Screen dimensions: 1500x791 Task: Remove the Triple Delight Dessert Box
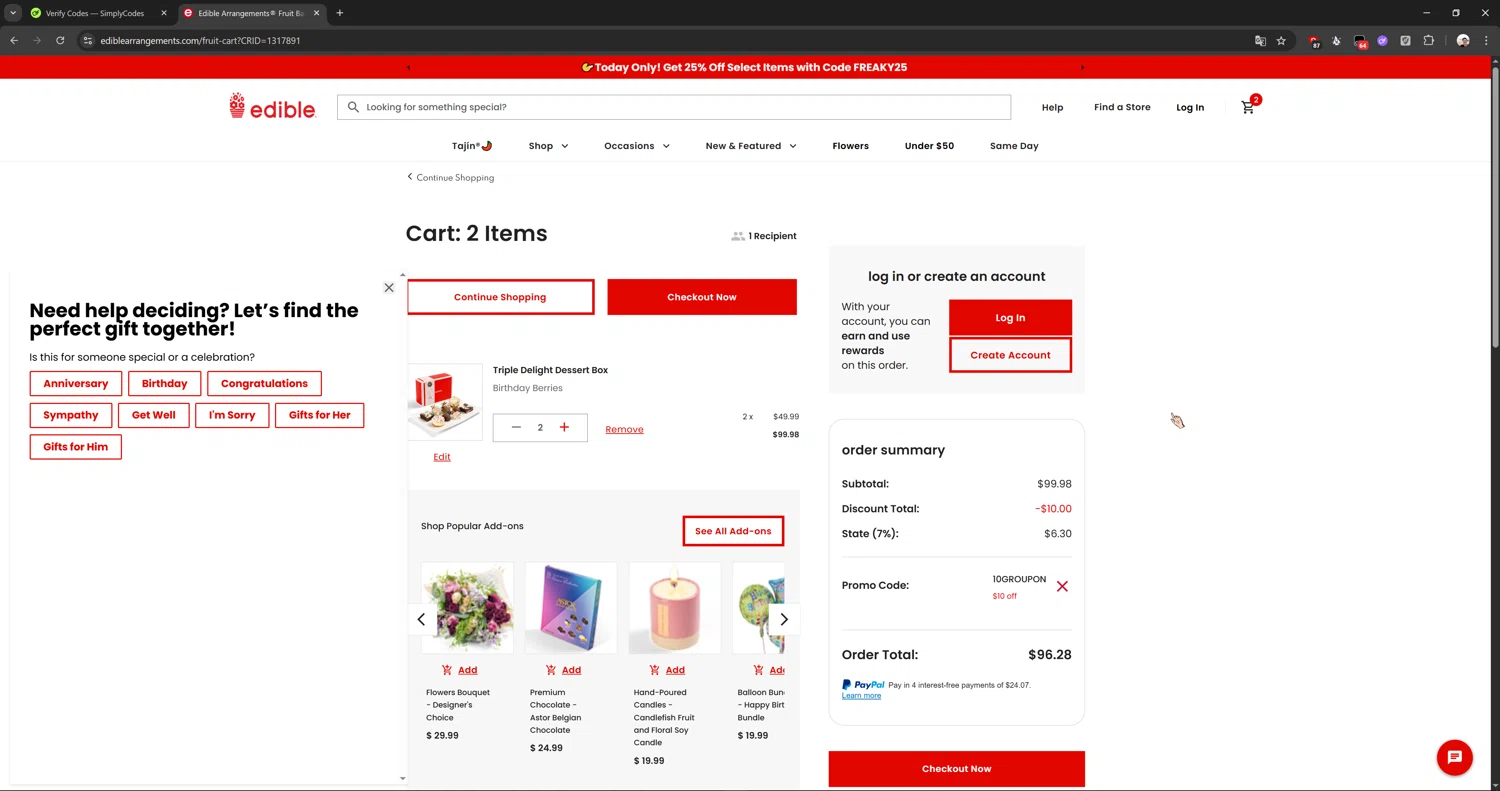pyautogui.click(x=624, y=429)
